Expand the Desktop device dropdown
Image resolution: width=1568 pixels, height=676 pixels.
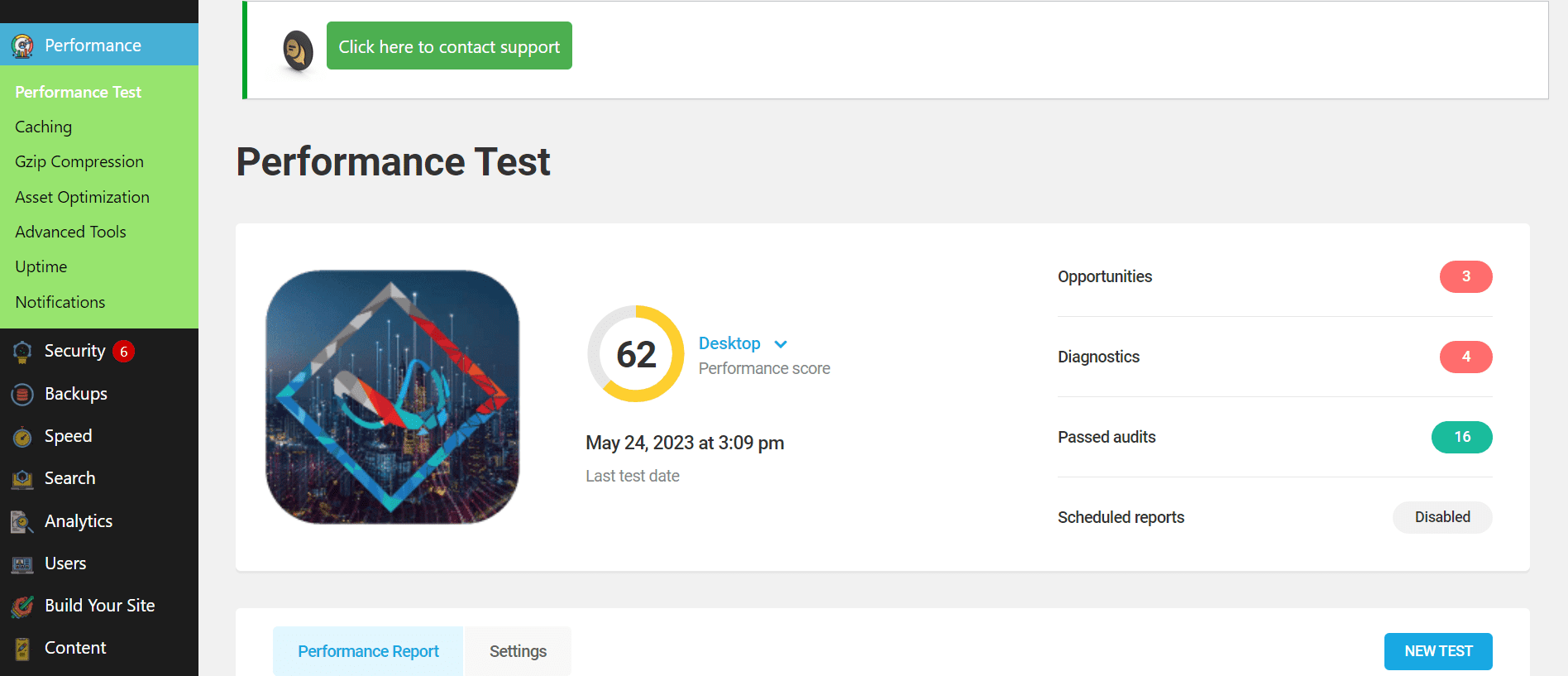[780, 344]
